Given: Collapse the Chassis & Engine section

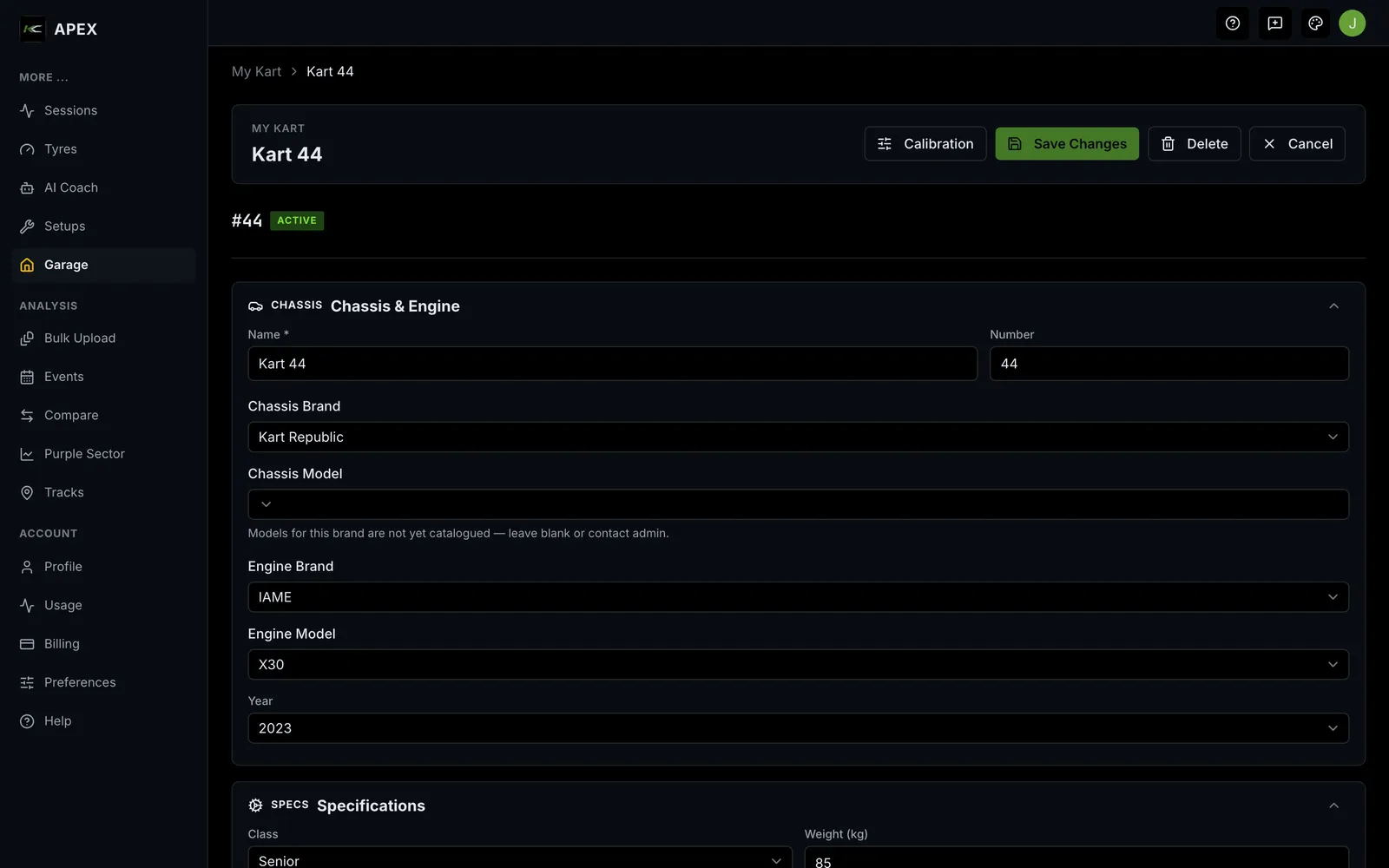Looking at the screenshot, I should (x=1333, y=306).
